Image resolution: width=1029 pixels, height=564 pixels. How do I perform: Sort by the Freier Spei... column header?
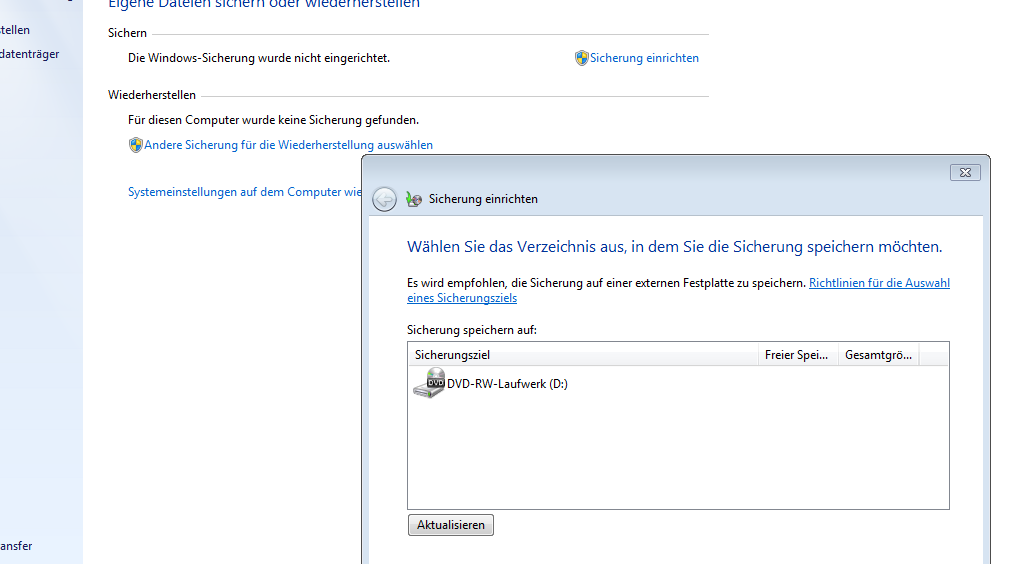pos(798,355)
